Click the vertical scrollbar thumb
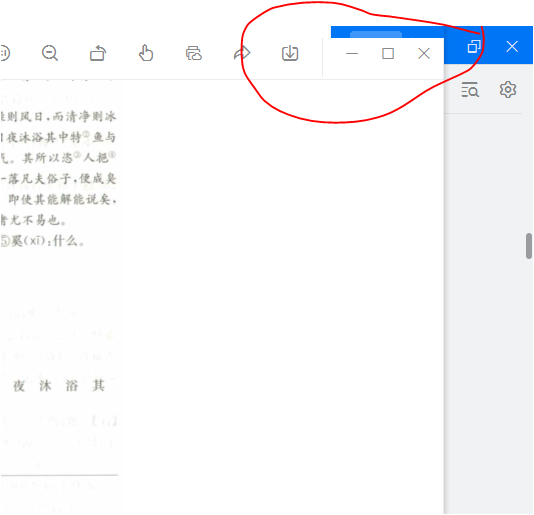The image size is (534, 515). coord(529,246)
